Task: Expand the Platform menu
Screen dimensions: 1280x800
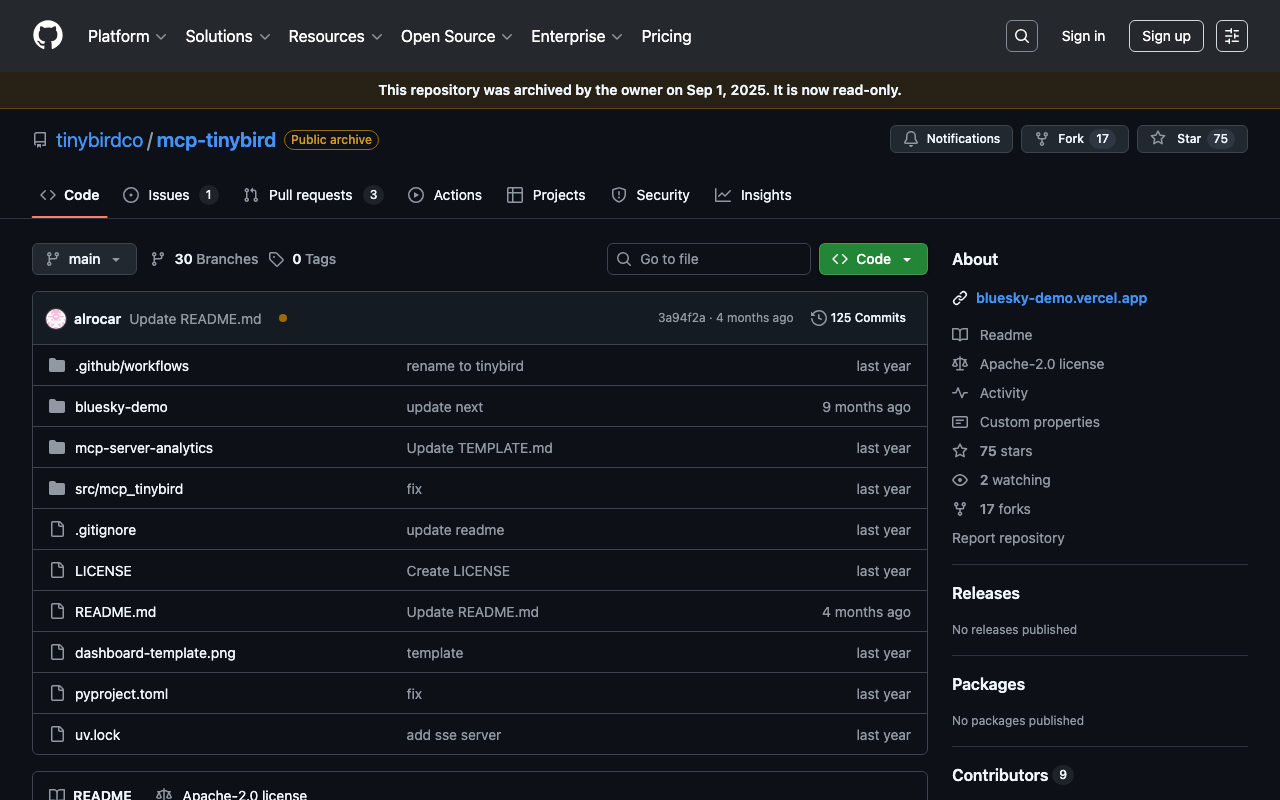Action: [x=126, y=36]
